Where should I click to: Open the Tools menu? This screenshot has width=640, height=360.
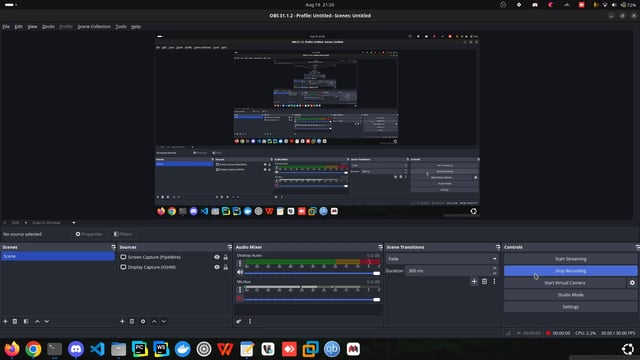click(x=121, y=27)
